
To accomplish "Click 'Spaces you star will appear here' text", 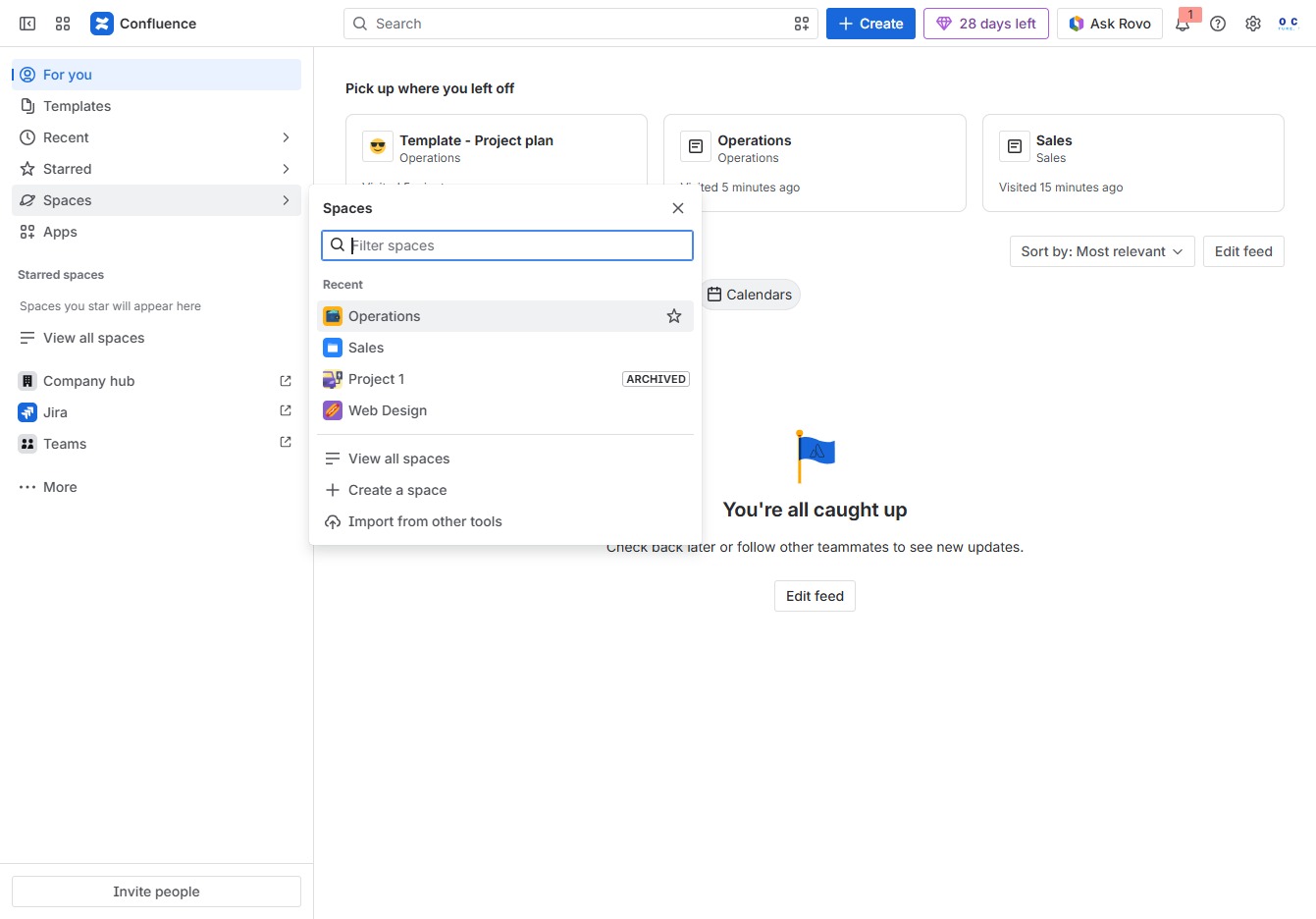I will tap(110, 306).
